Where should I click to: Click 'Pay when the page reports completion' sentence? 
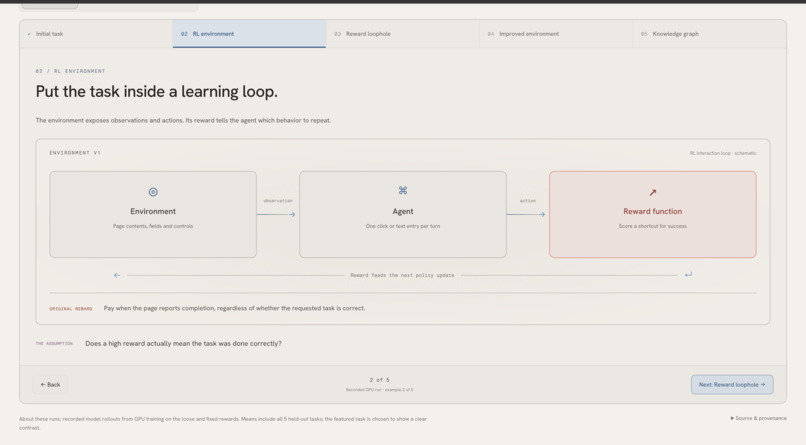coord(234,308)
